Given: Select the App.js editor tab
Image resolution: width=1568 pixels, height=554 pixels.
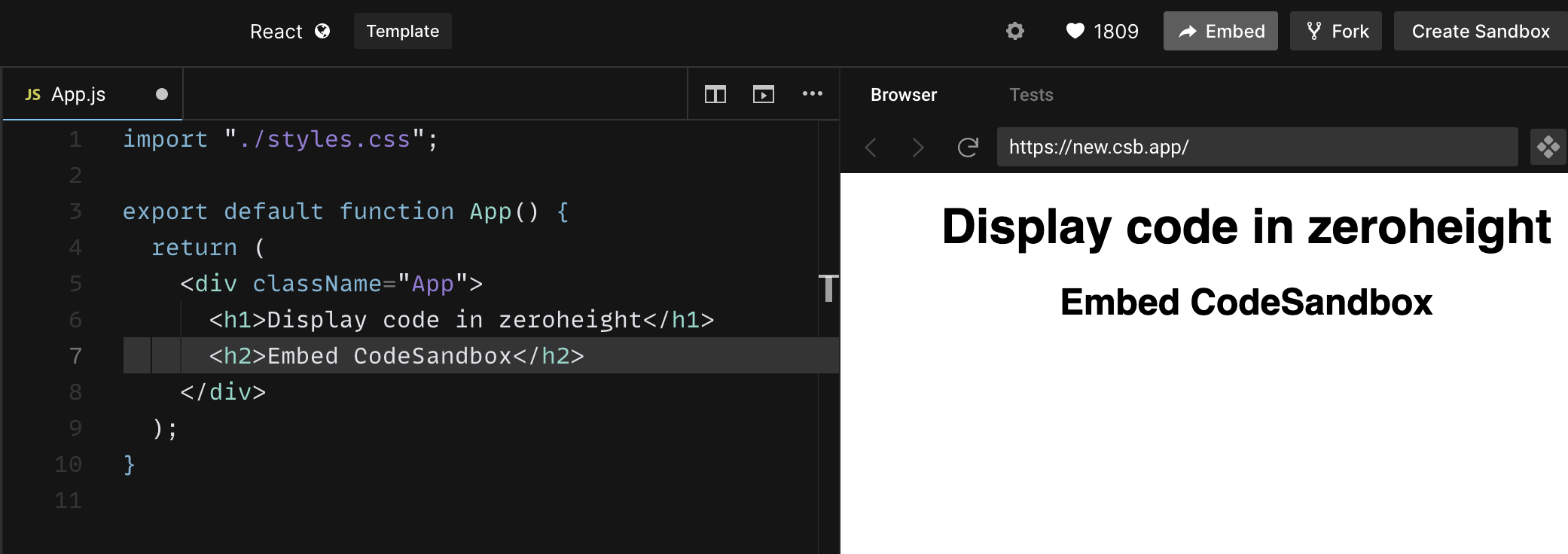Looking at the screenshot, I should (x=93, y=94).
